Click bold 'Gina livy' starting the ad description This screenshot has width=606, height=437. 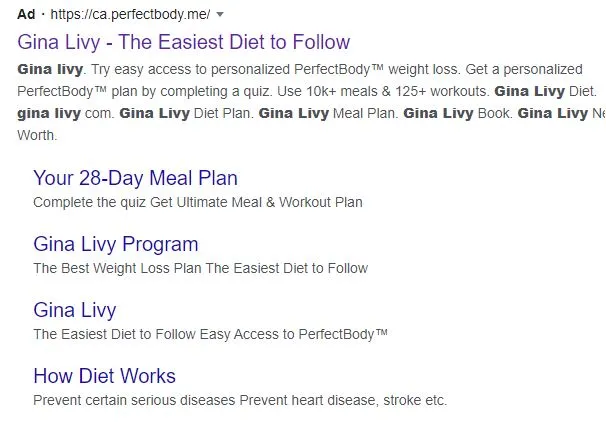[50, 70]
